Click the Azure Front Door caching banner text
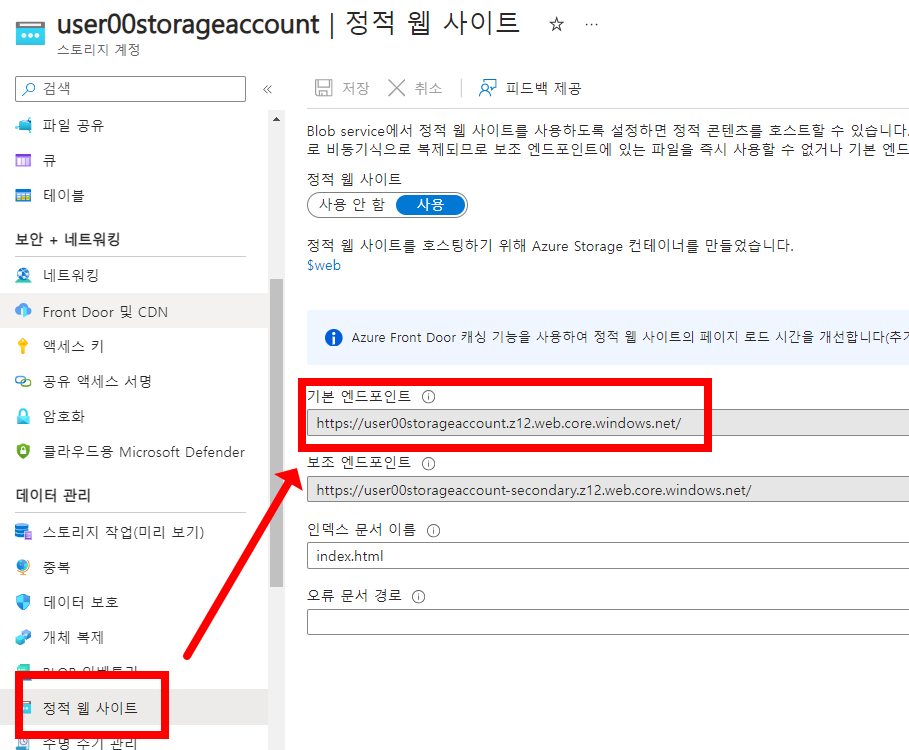This screenshot has width=909, height=750. pyautogui.click(x=630, y=337)
